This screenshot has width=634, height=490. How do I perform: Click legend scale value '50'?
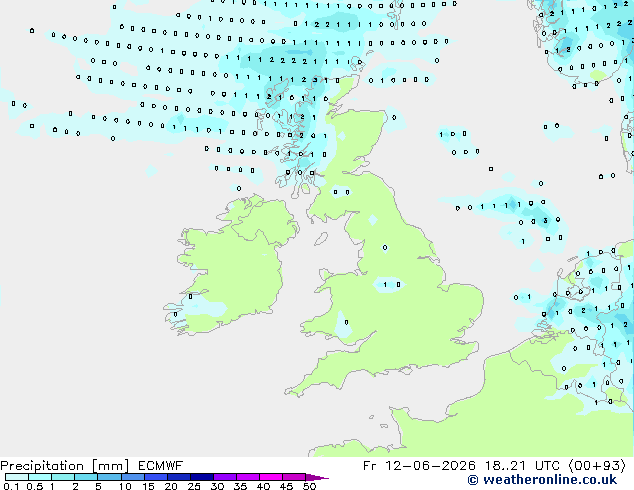coord(309,486)
